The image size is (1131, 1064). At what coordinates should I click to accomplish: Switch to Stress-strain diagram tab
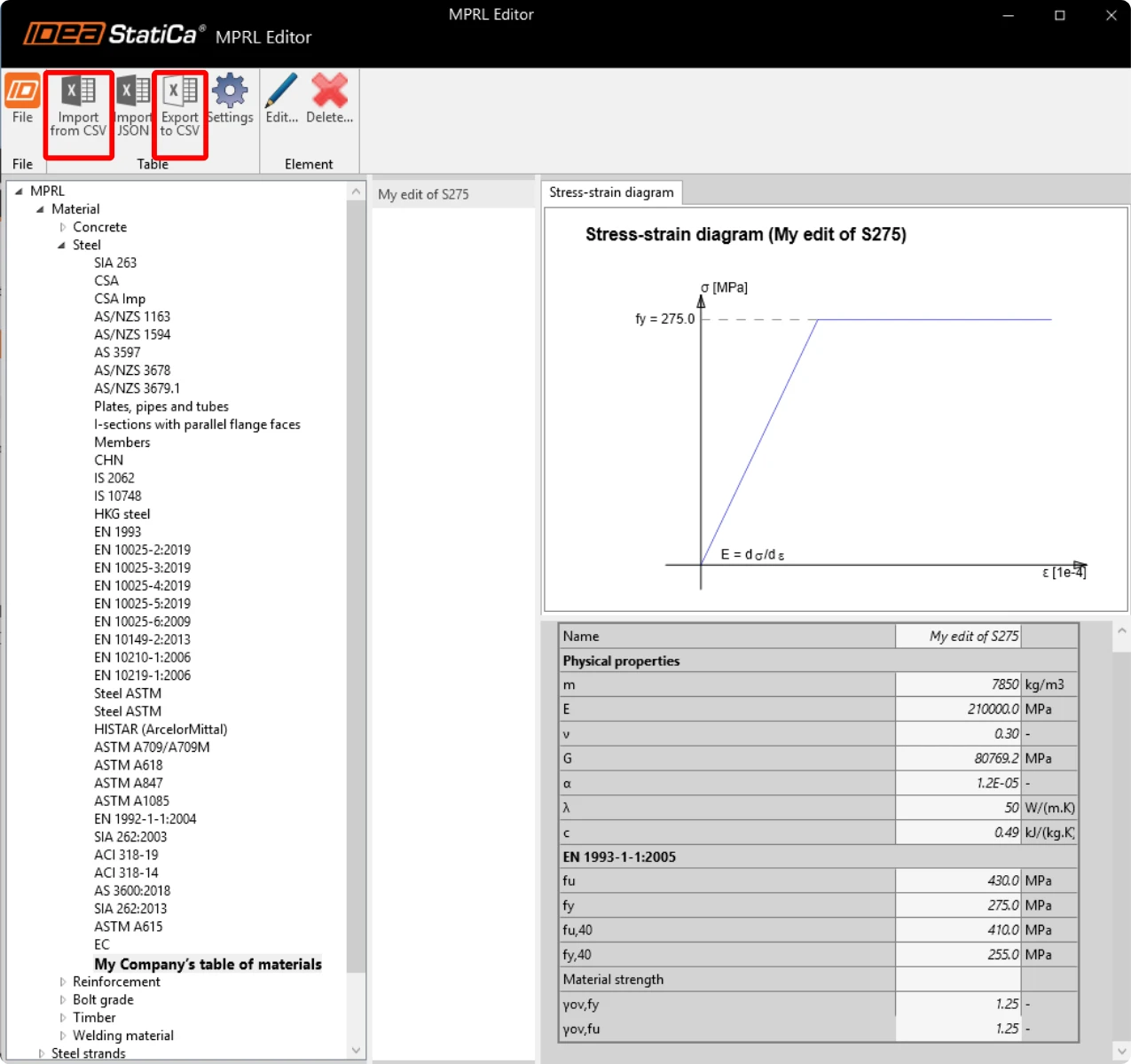pos(611,192)
